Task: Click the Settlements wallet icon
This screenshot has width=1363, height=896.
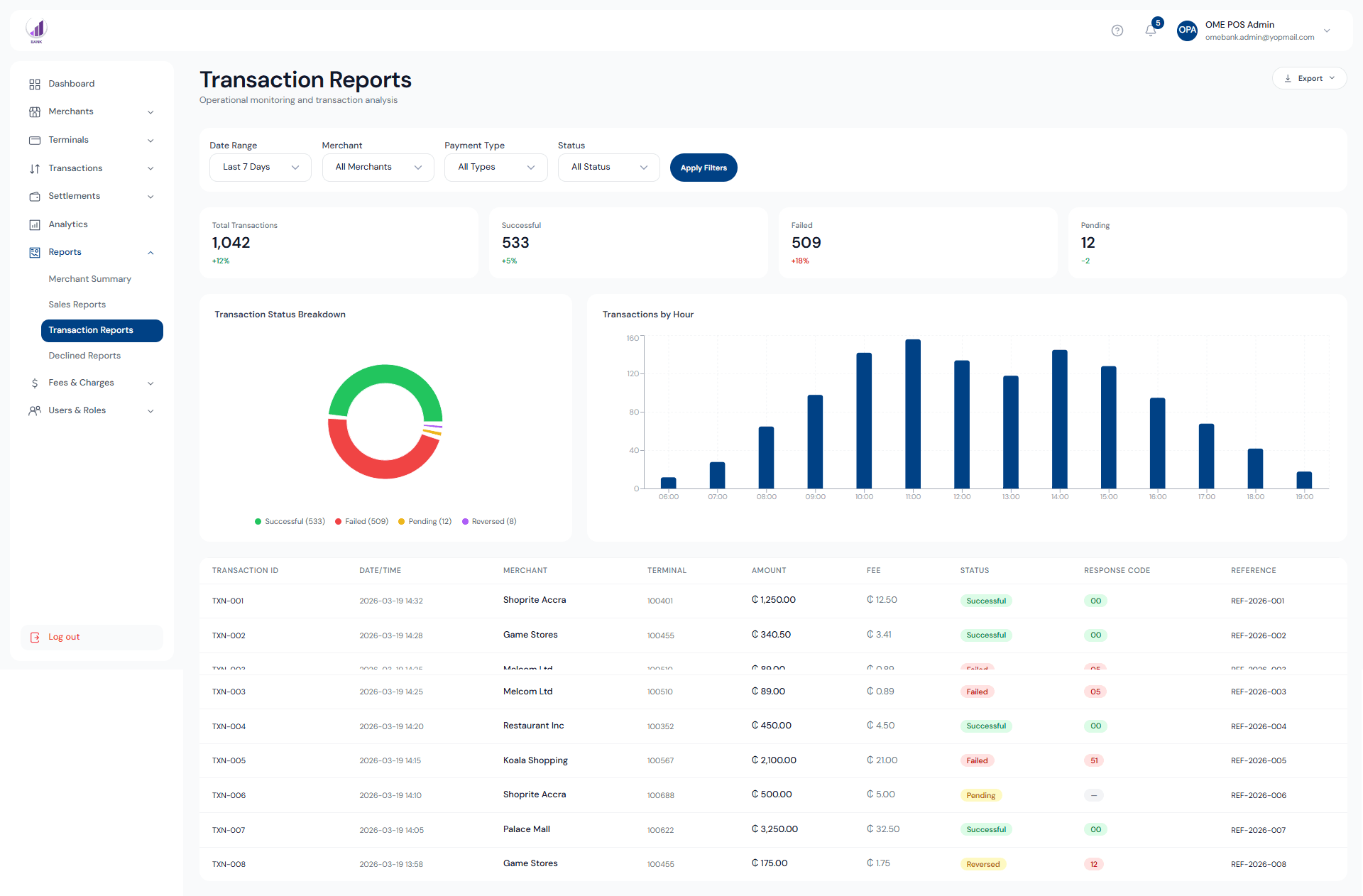Action: [35, 197]
